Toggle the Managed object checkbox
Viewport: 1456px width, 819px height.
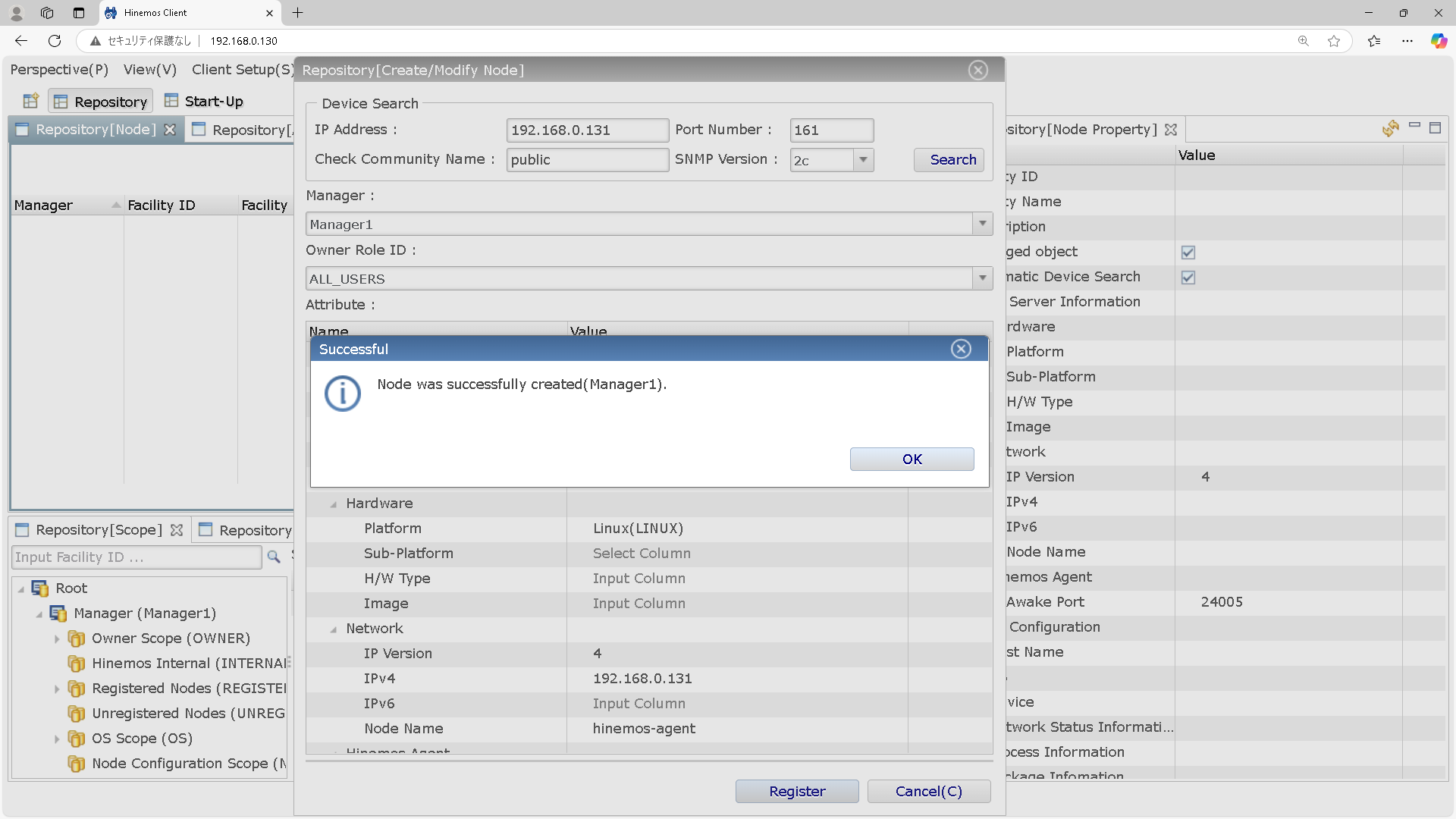click(1188, 252)
